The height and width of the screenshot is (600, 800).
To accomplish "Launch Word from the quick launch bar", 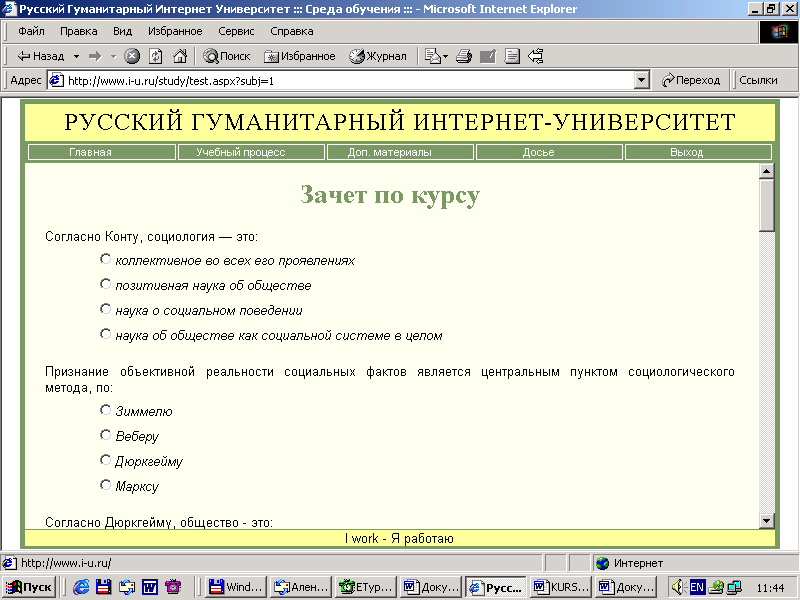I will 150,587.
